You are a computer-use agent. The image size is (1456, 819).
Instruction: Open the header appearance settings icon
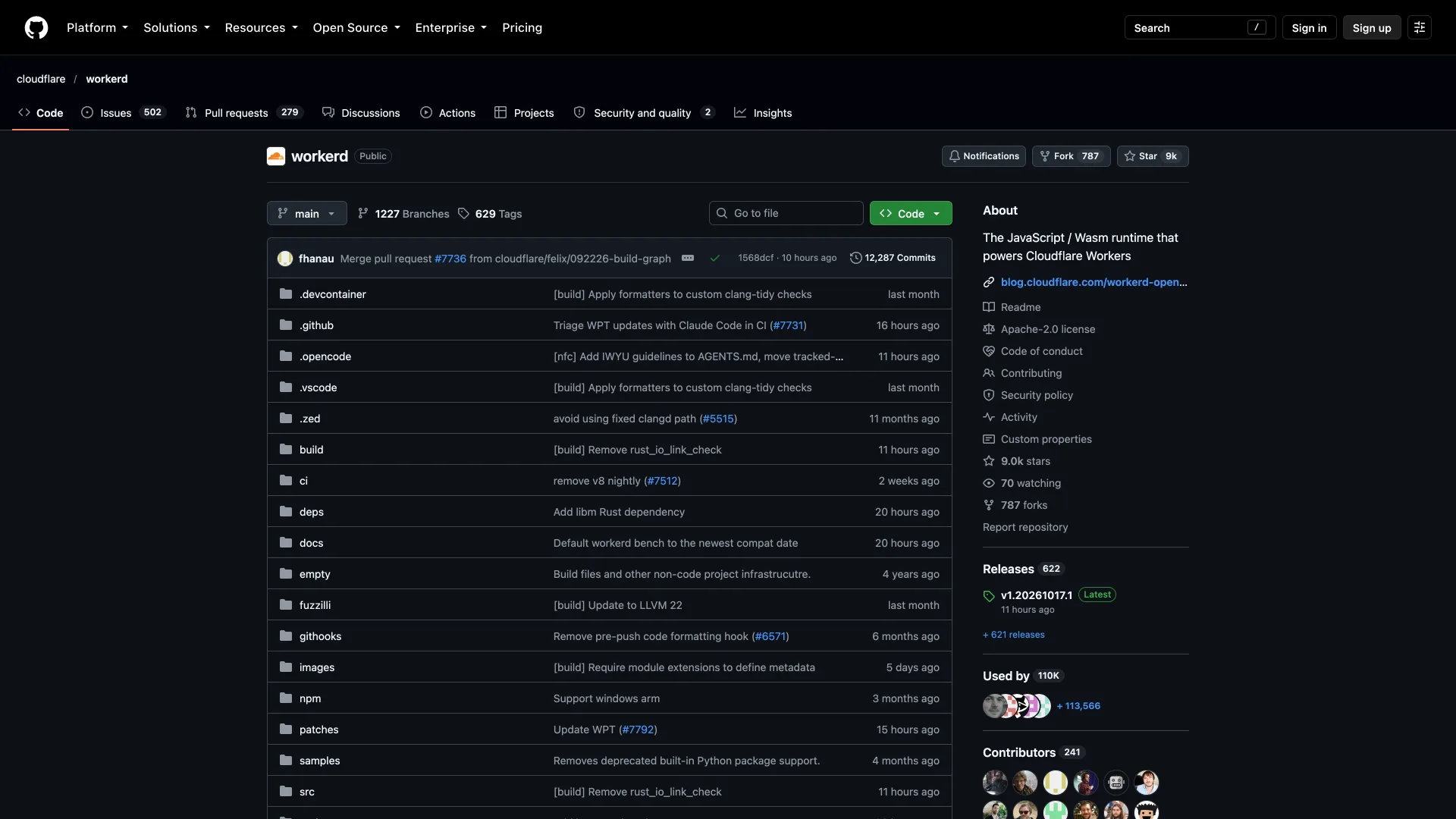pos(1420,28)
